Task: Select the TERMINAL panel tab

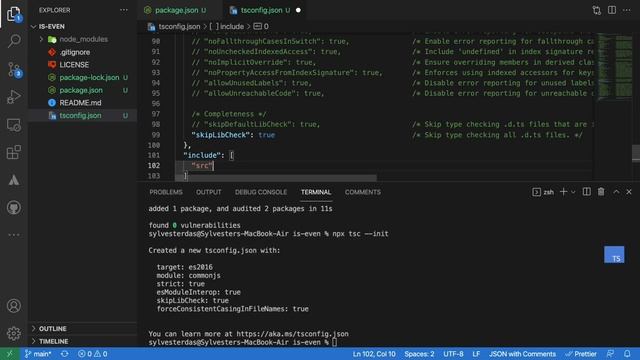Action: click(x=316, y=192)
